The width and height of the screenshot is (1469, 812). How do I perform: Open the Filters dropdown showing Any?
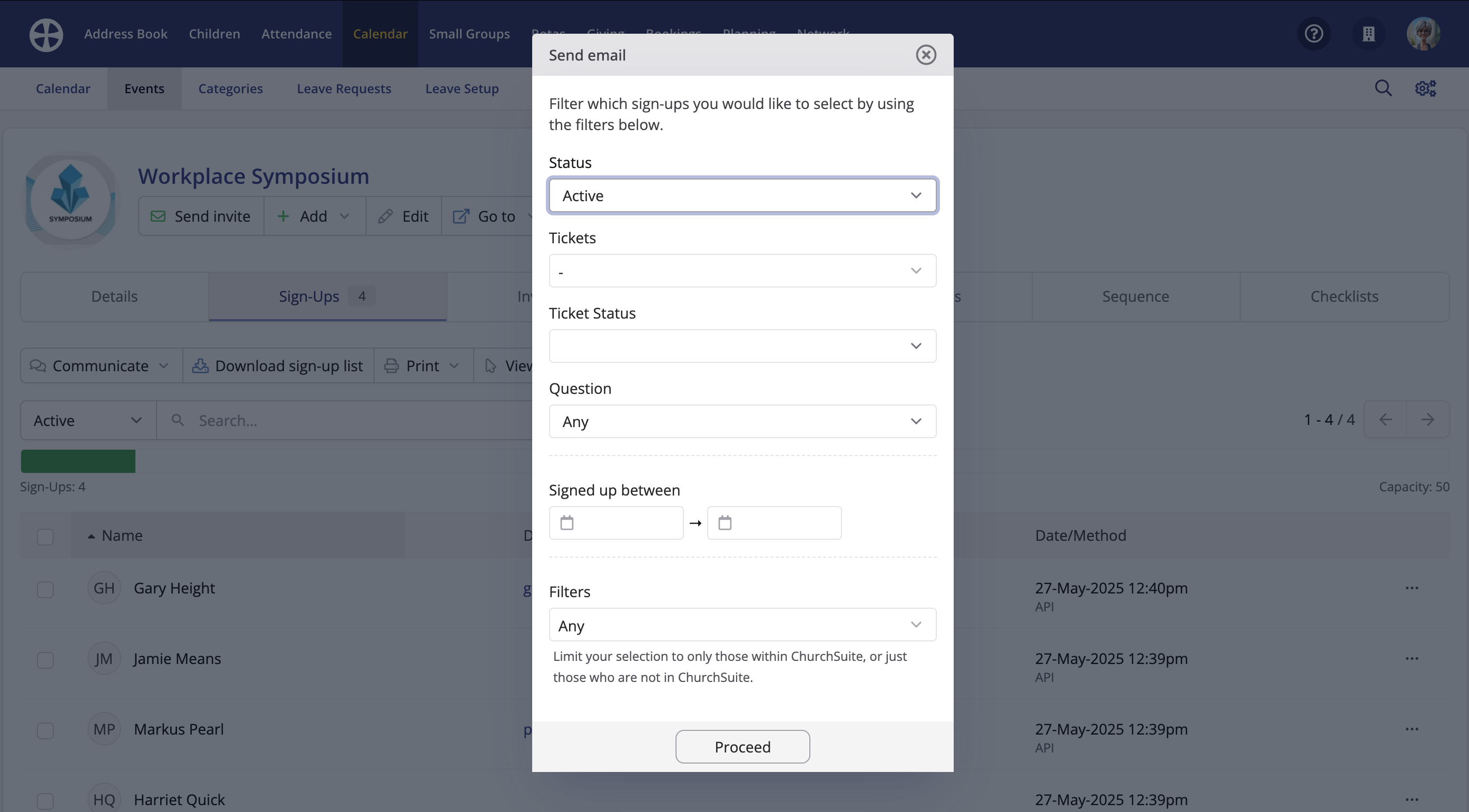tap(742, 625)
